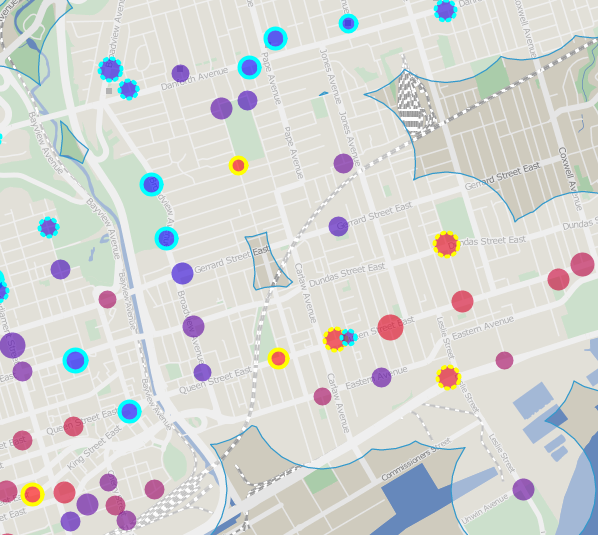The height and width of the screenshot is (535, 598).
Task: Select the cyan-ringed marker at end of Danforth Avenue label
Action: point(249,67)
